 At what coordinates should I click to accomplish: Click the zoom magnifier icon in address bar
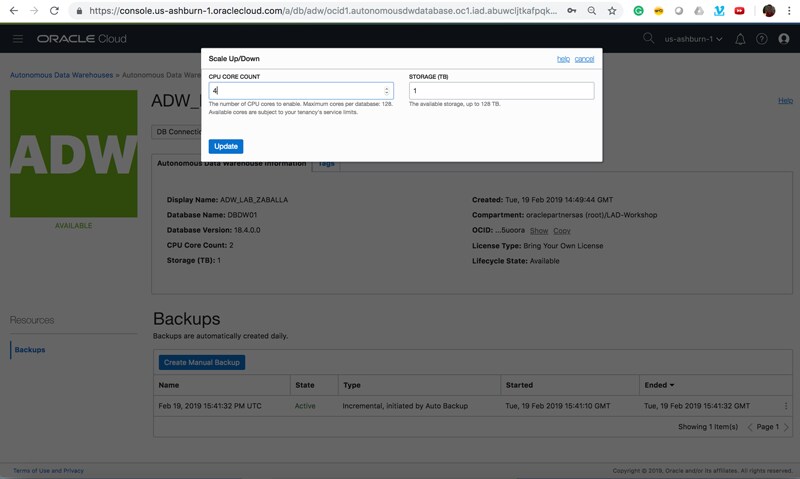tap(591, 11)
